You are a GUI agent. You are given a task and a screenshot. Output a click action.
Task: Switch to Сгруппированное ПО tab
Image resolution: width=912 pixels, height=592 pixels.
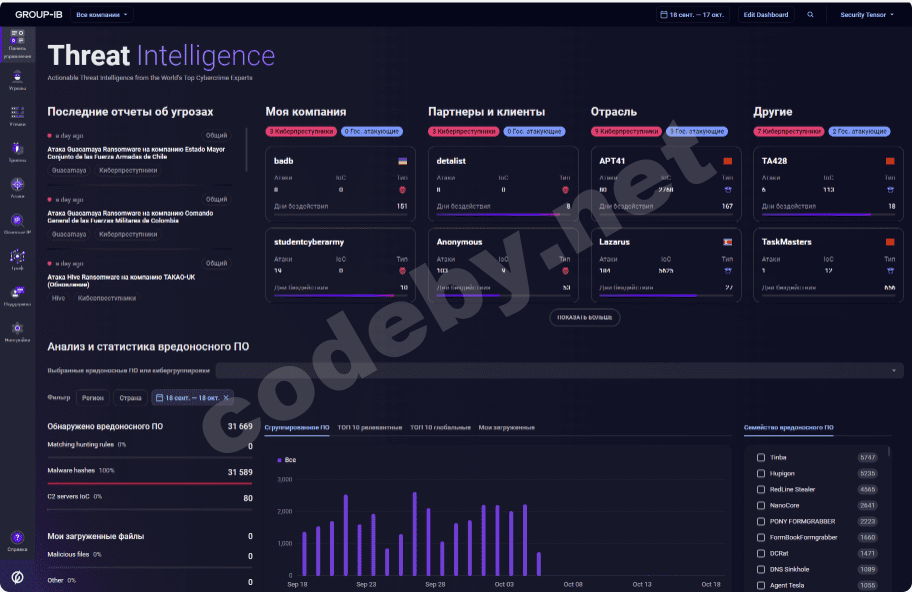click(x=297, y=427)
